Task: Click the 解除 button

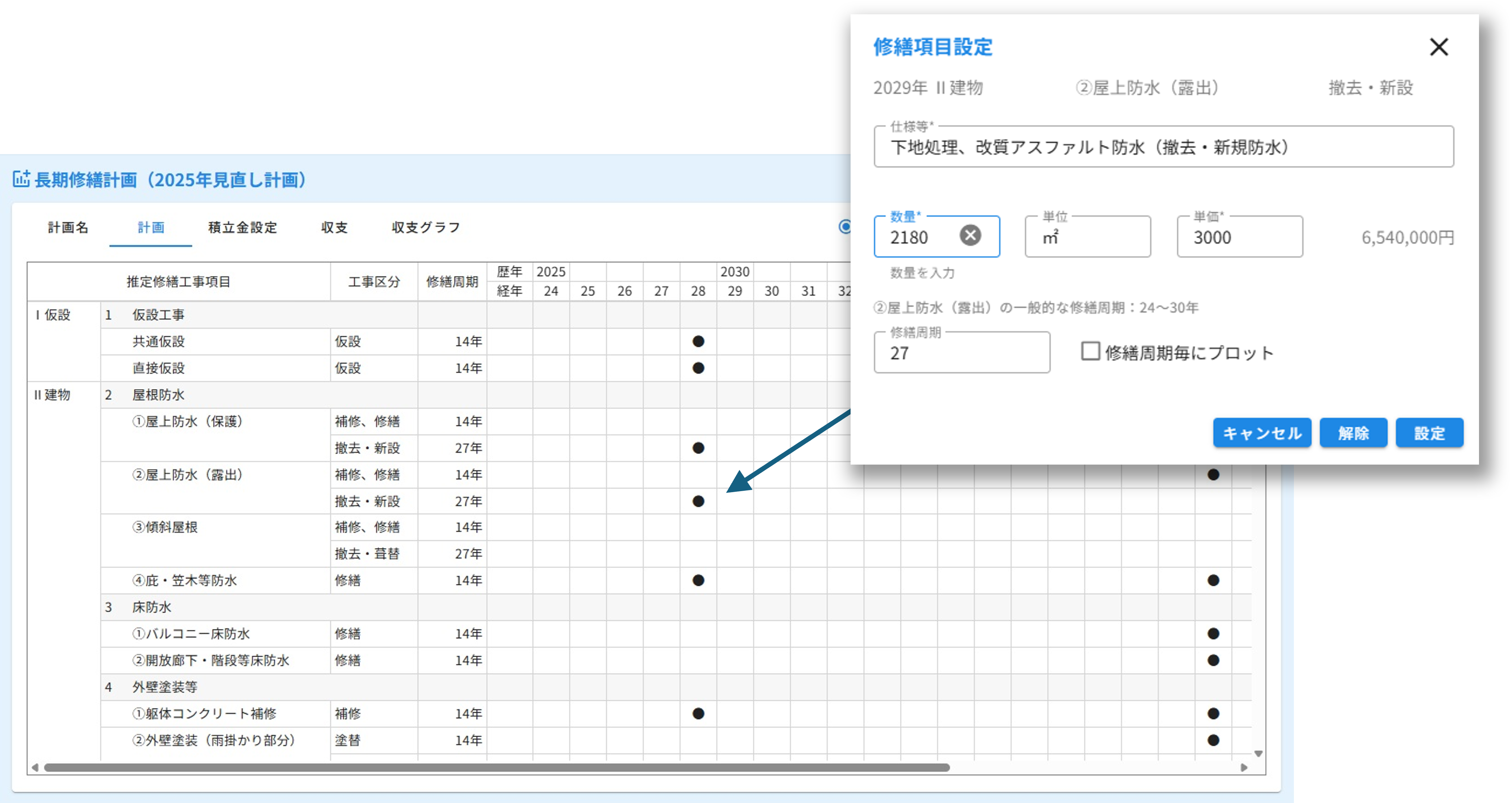Action: coord(1353,433)
